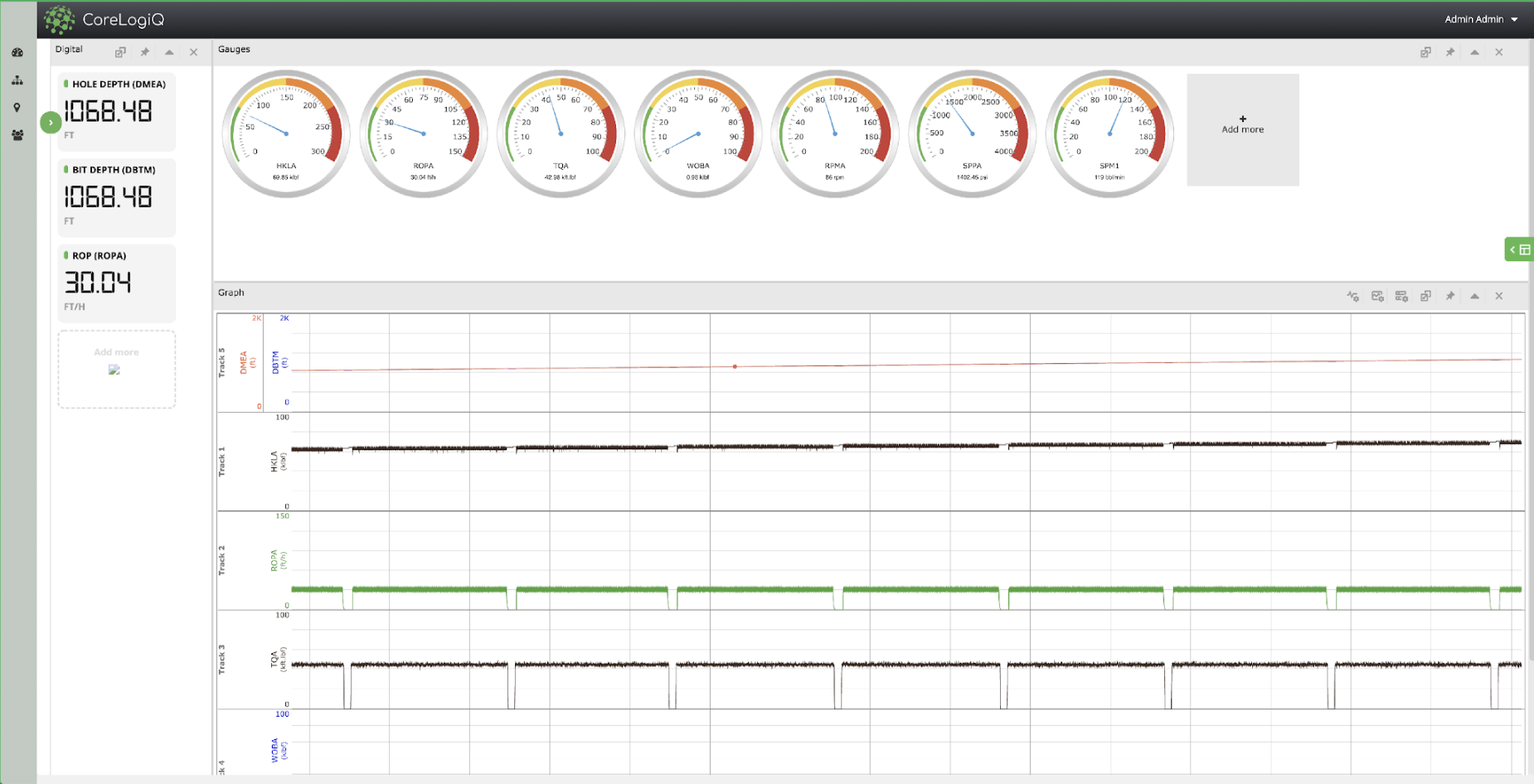Open track settings icon in Graph header

pos(1401,296)
